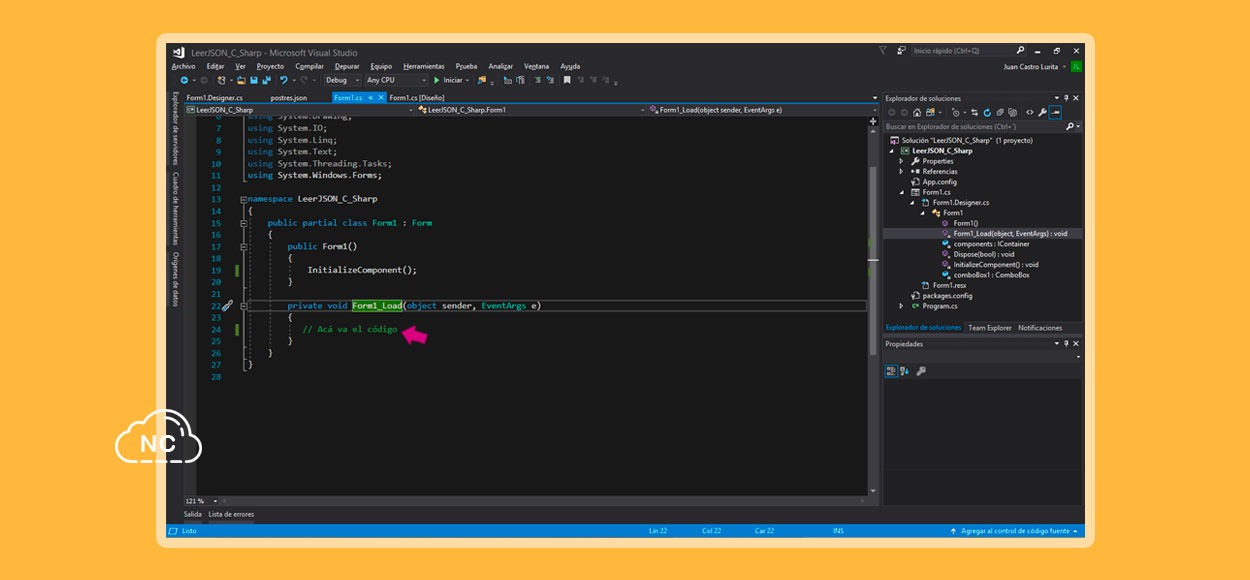This screenshot has height=580, width=1250.
Task: Collapse the Form1_Load method code block
Action: click(x=244, y=306)
